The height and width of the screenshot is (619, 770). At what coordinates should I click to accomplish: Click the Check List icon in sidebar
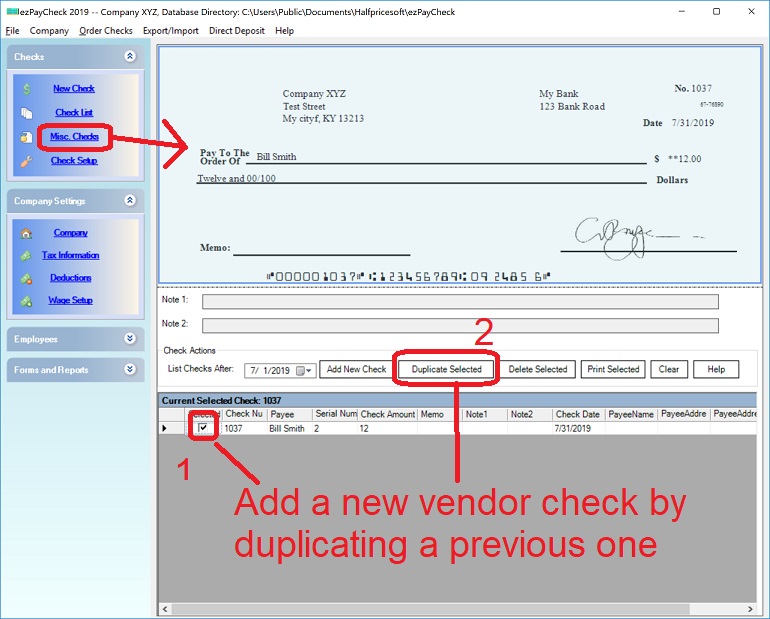click(27, 113)
